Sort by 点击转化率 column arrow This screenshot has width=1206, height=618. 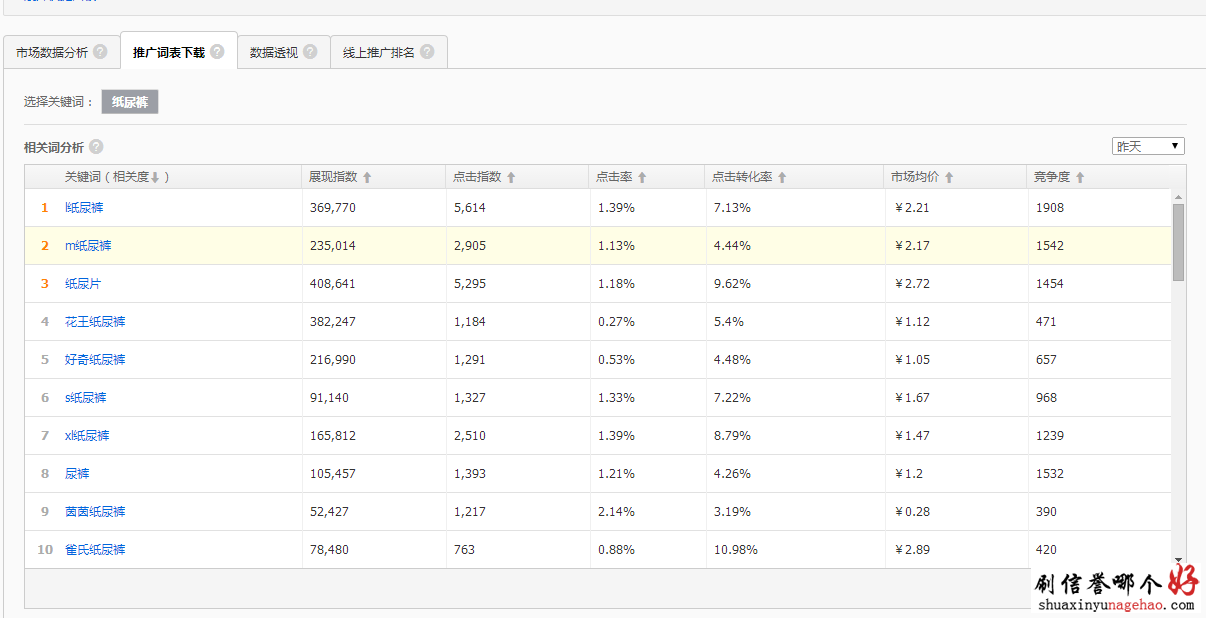(x=782, y=177)
